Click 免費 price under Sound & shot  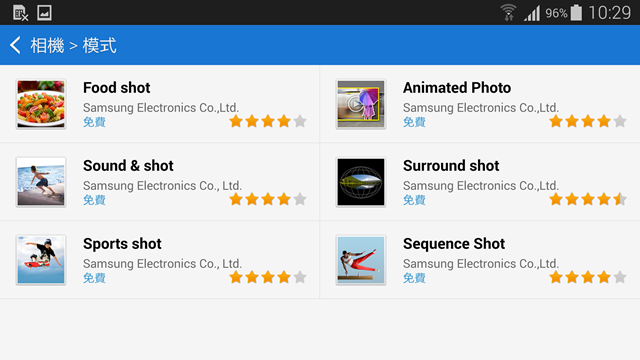click(x=94, y=200)
